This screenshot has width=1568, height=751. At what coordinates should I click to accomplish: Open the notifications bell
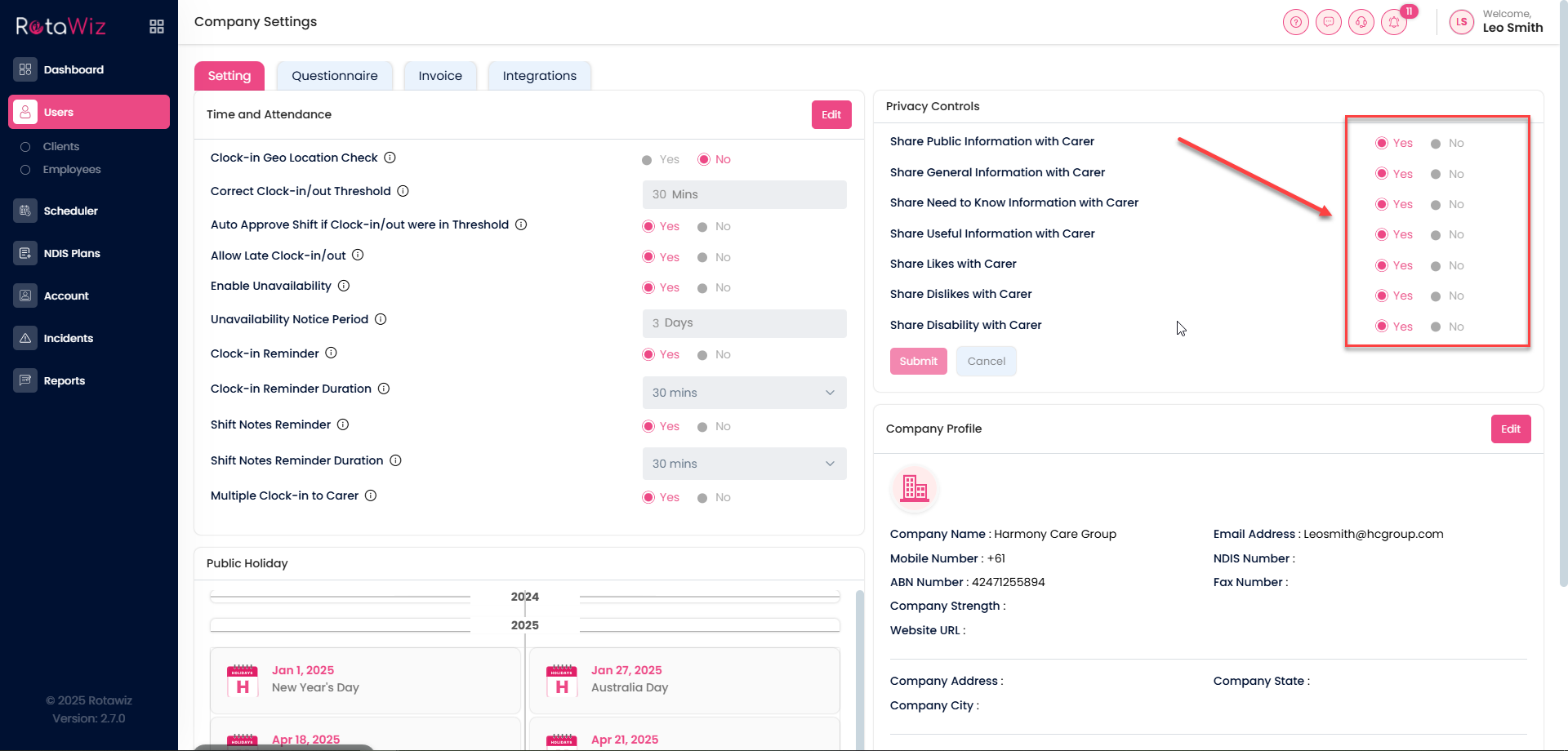click(1394, 22)
